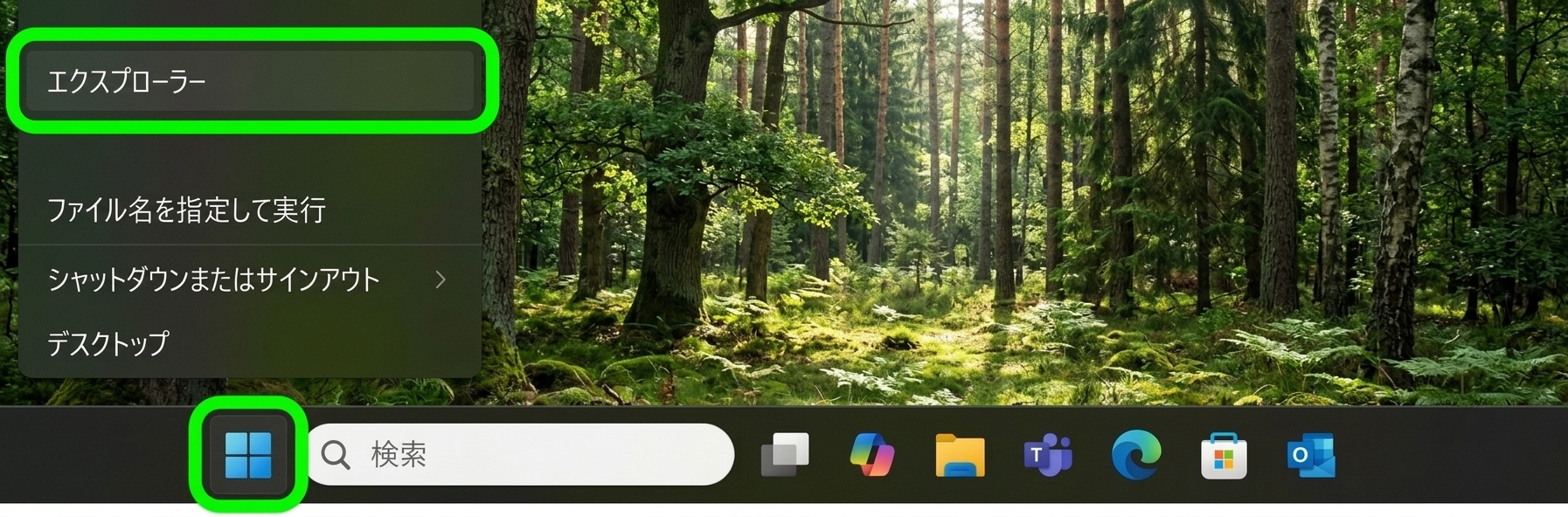Launch Copilot from the taskbar
The image size is (1568, 517).
(x=872, y=455)
